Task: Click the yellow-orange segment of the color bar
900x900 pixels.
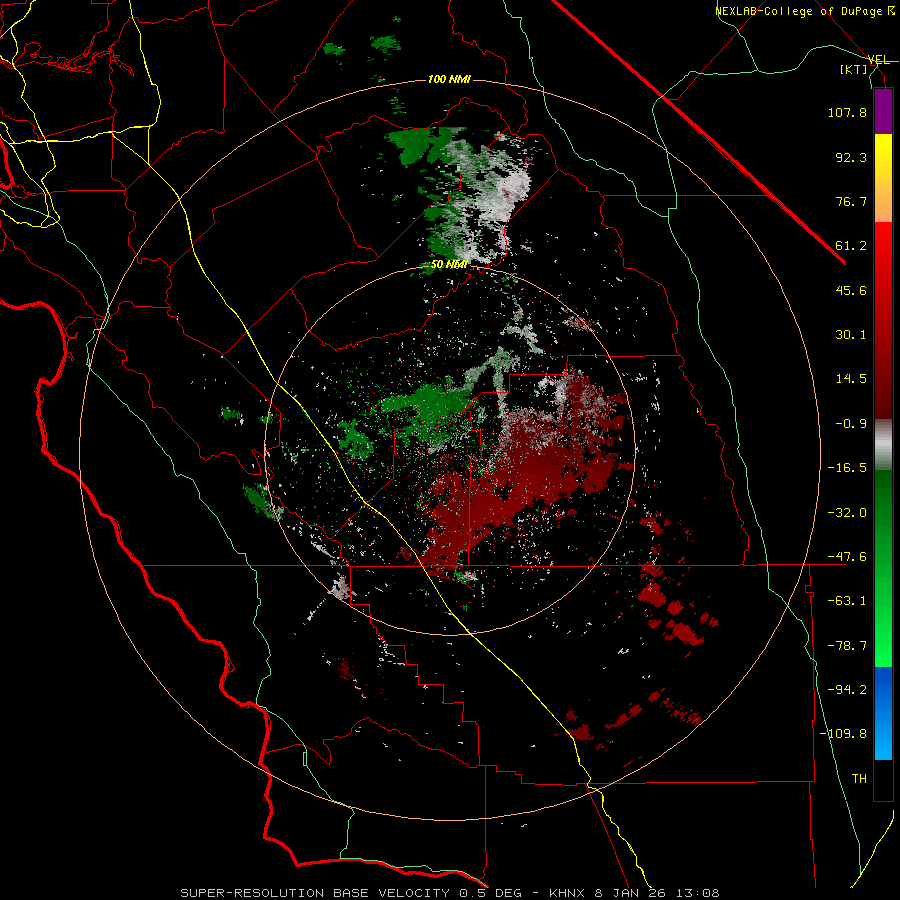Action: (883, 178)
